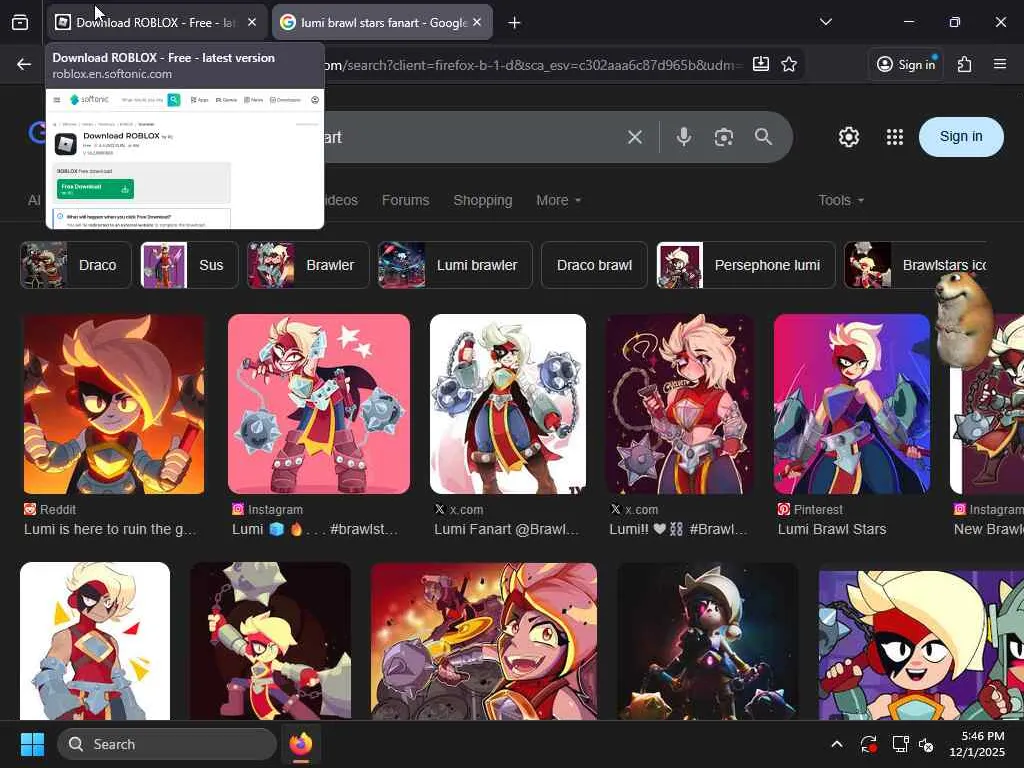
Task: Select the Persephone lumi suggestion chip
Action: tap(746, 265)
